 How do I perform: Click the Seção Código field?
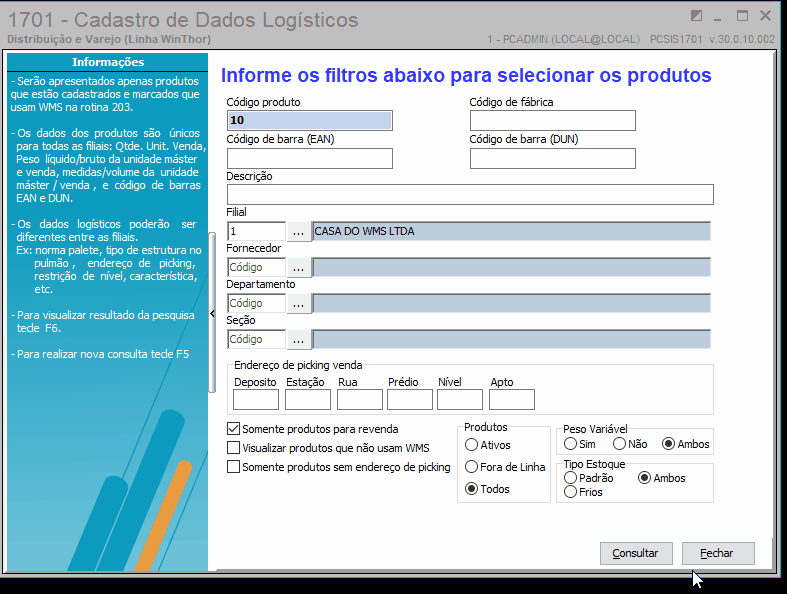click(x=256, y=340)
